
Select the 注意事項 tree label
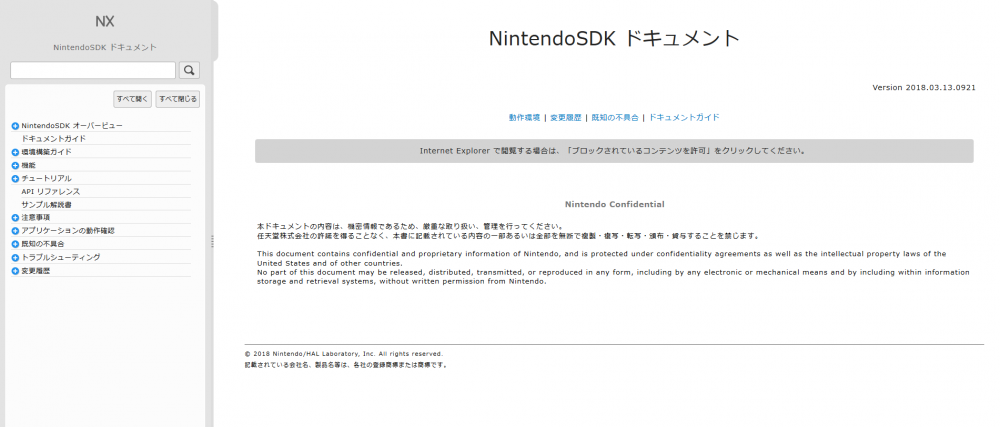(36, 217)
